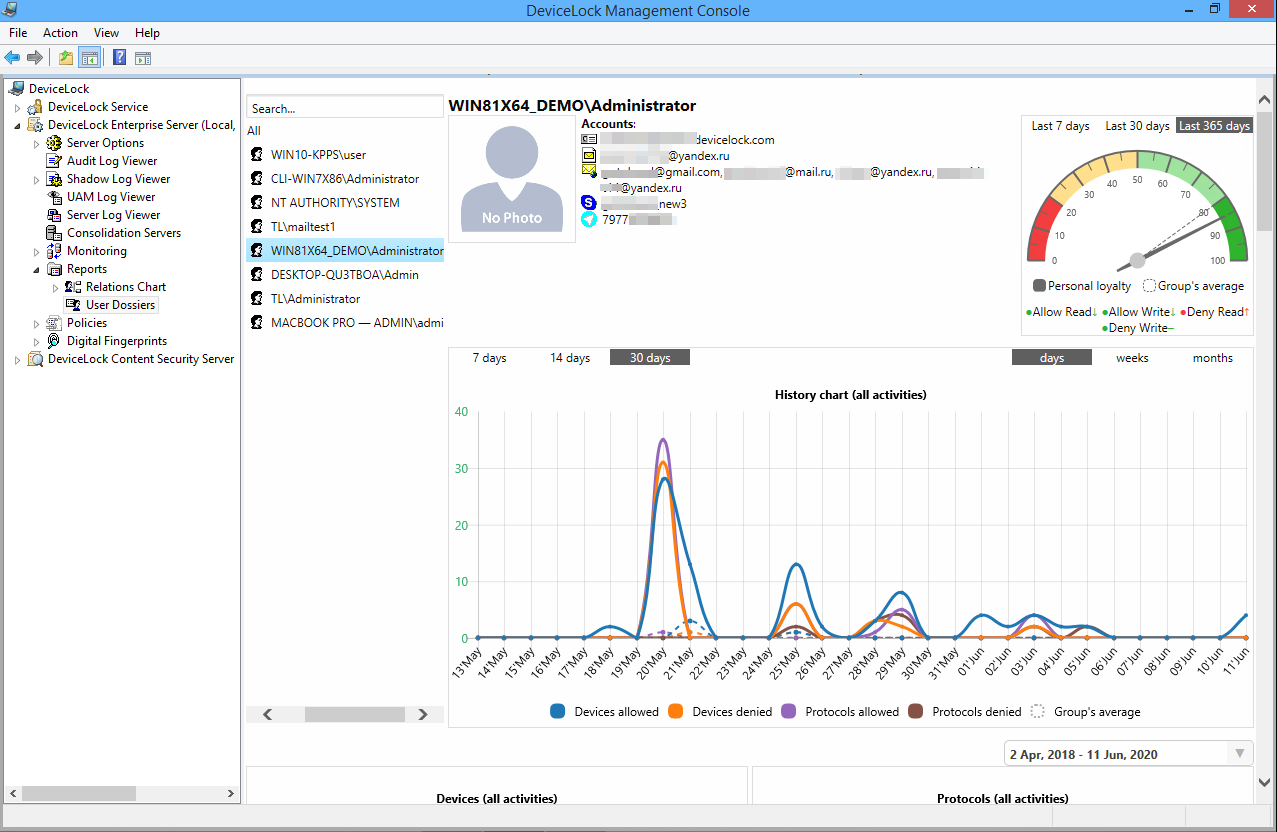This screenshot has width=1277, height=832.
Task: Click the folder up-level toolbar icon
Action: click(x=65, y=58)
